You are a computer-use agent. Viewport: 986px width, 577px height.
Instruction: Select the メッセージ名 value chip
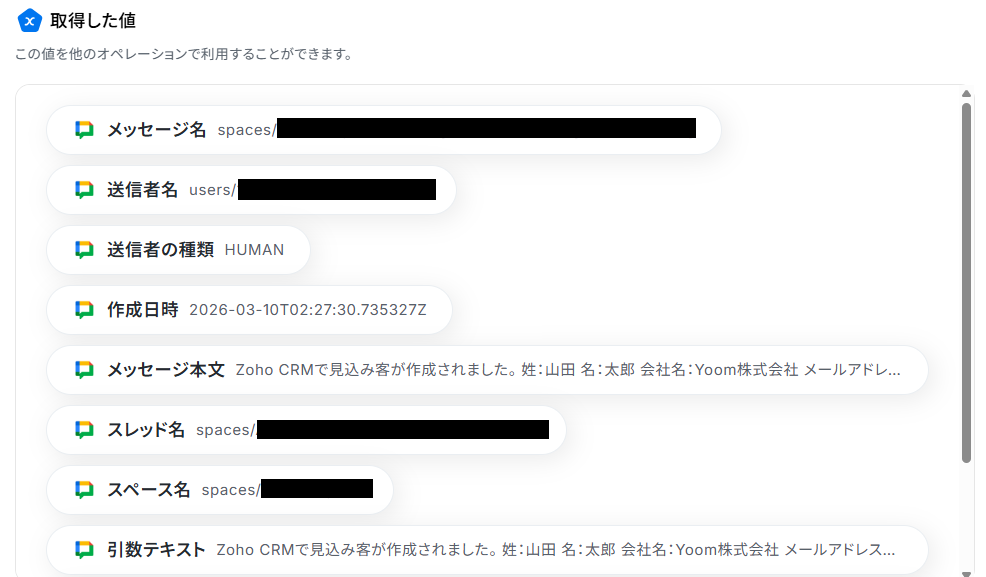(x=384, y=129)
